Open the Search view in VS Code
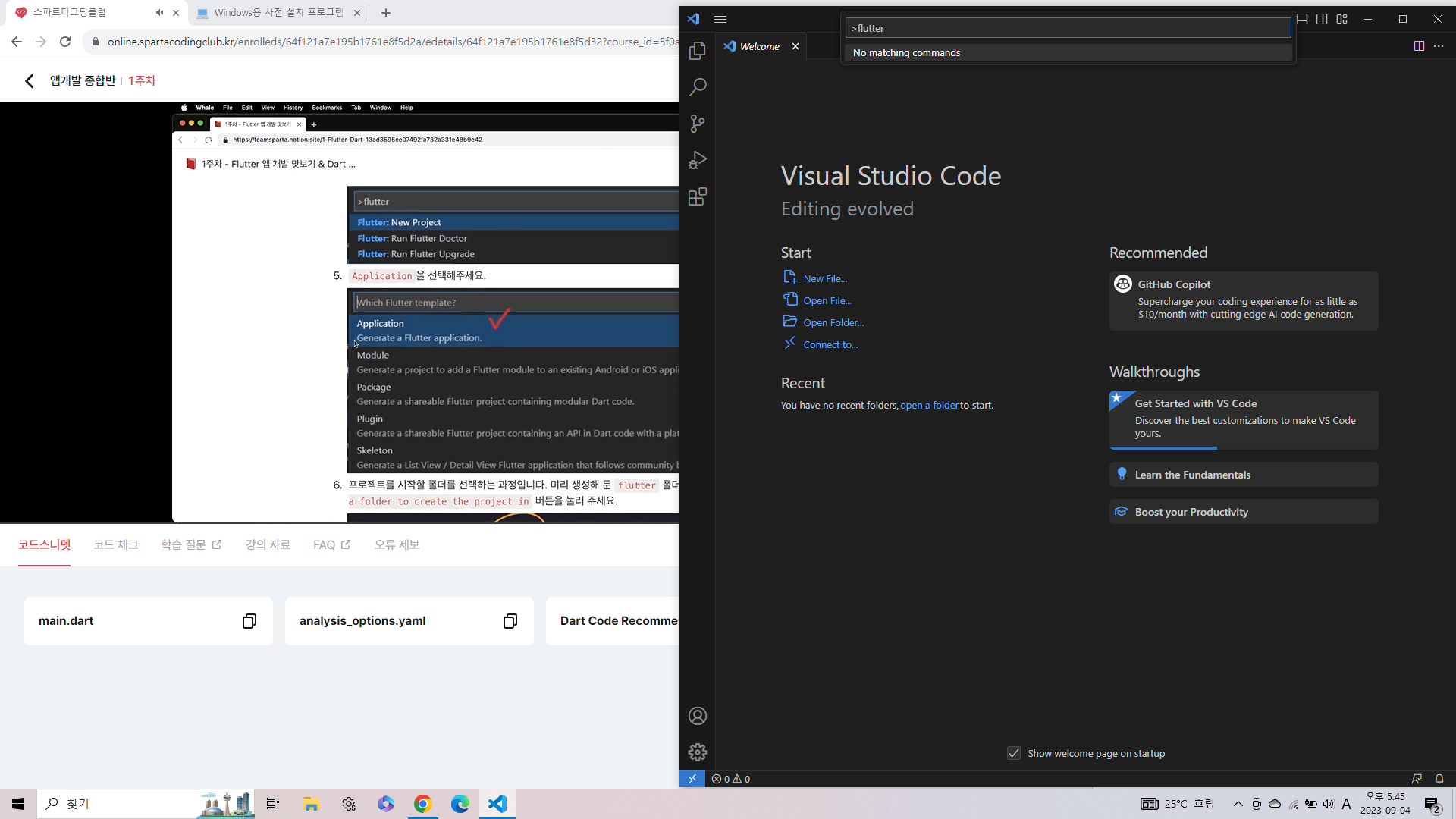 click(698, 87)
